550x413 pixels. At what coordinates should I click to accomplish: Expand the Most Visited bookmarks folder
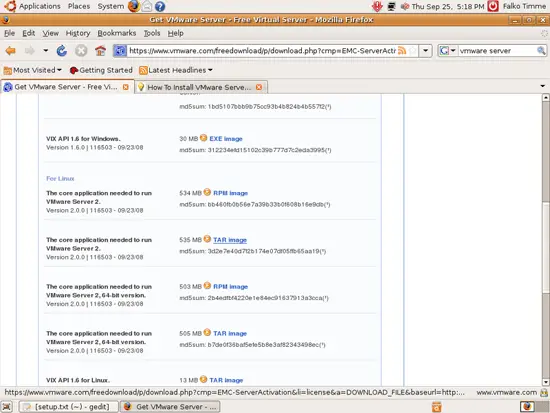click(33, 70)
